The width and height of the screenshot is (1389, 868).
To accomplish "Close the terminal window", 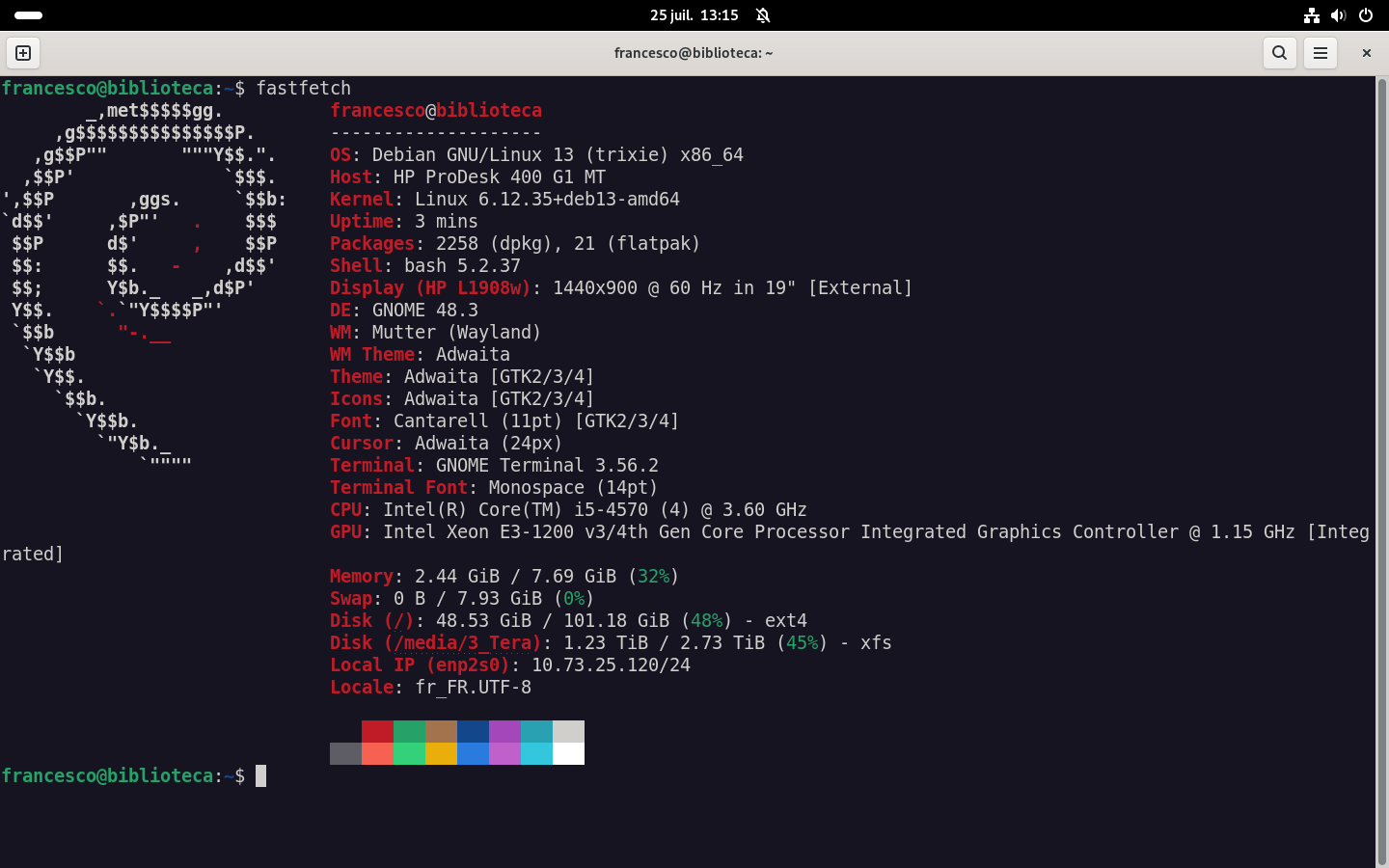I will [x=1366, y=53].
